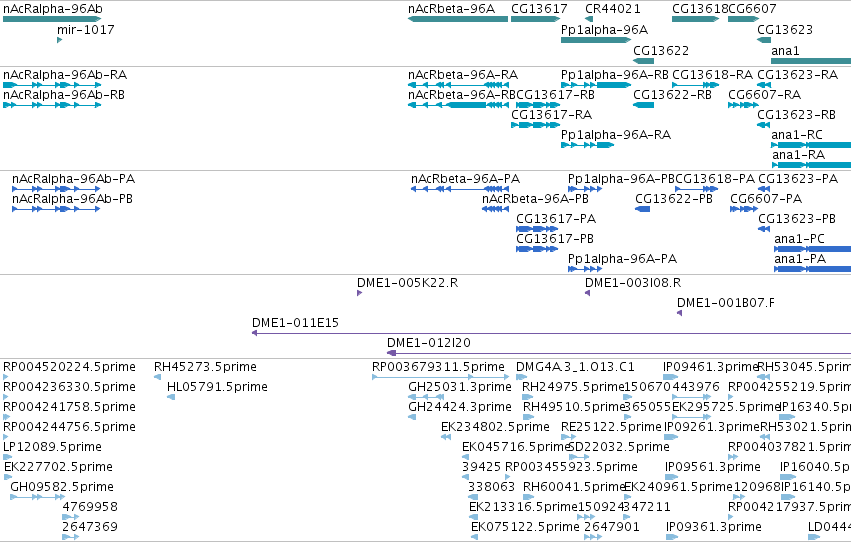Select BAC end DME1-005K22.R

click(359, 293)
